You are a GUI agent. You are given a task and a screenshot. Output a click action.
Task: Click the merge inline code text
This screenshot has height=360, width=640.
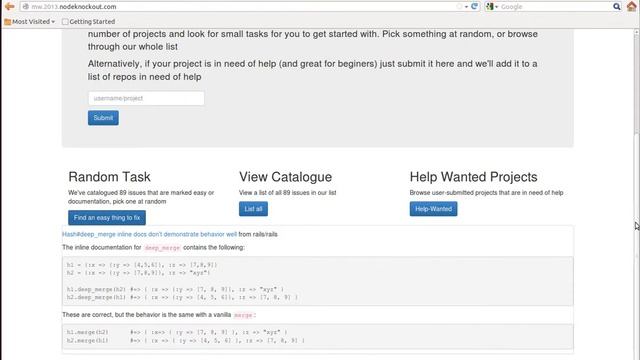click(243, 315)
